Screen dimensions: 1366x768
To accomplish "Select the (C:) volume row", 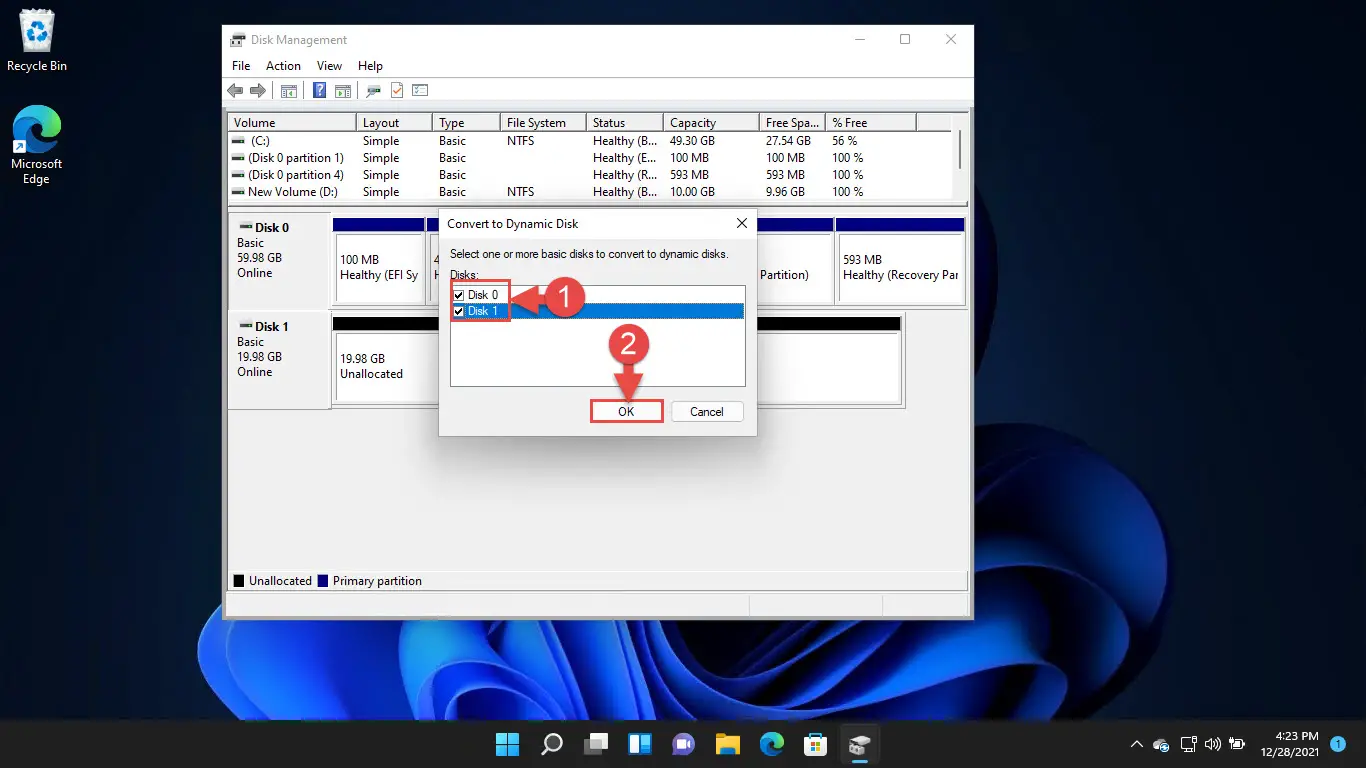I will point(592,141).
